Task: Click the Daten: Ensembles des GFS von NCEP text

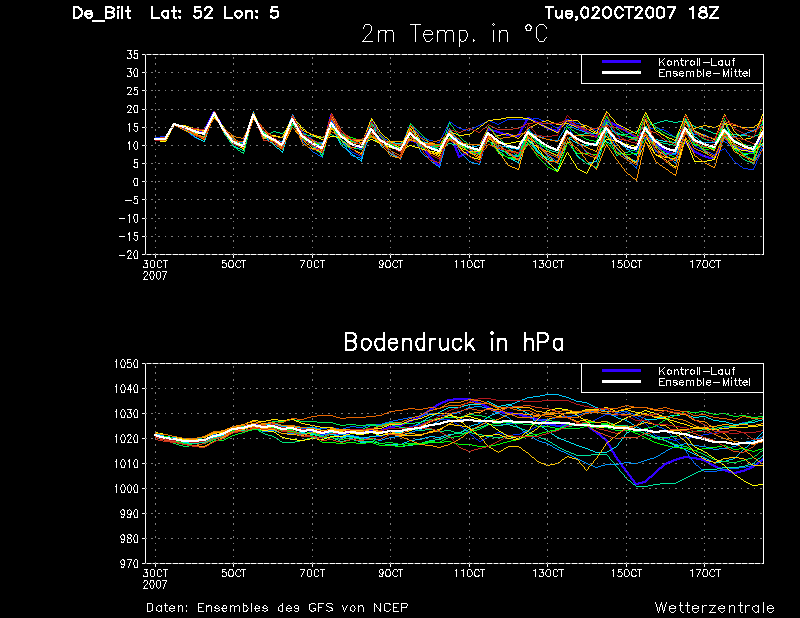Action: click(277, 608)
